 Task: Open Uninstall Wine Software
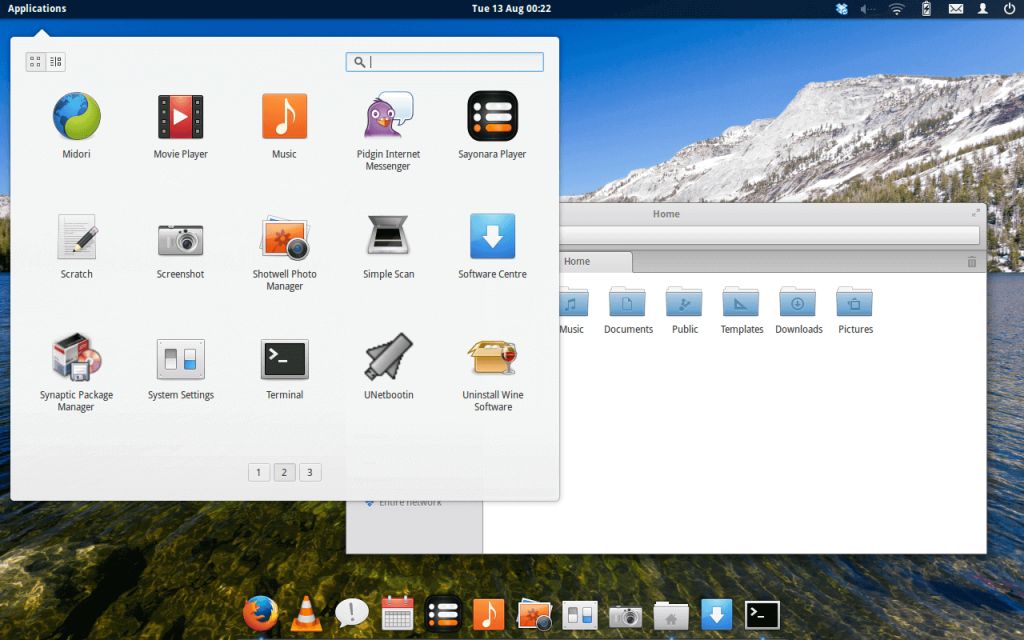[492, 357]
